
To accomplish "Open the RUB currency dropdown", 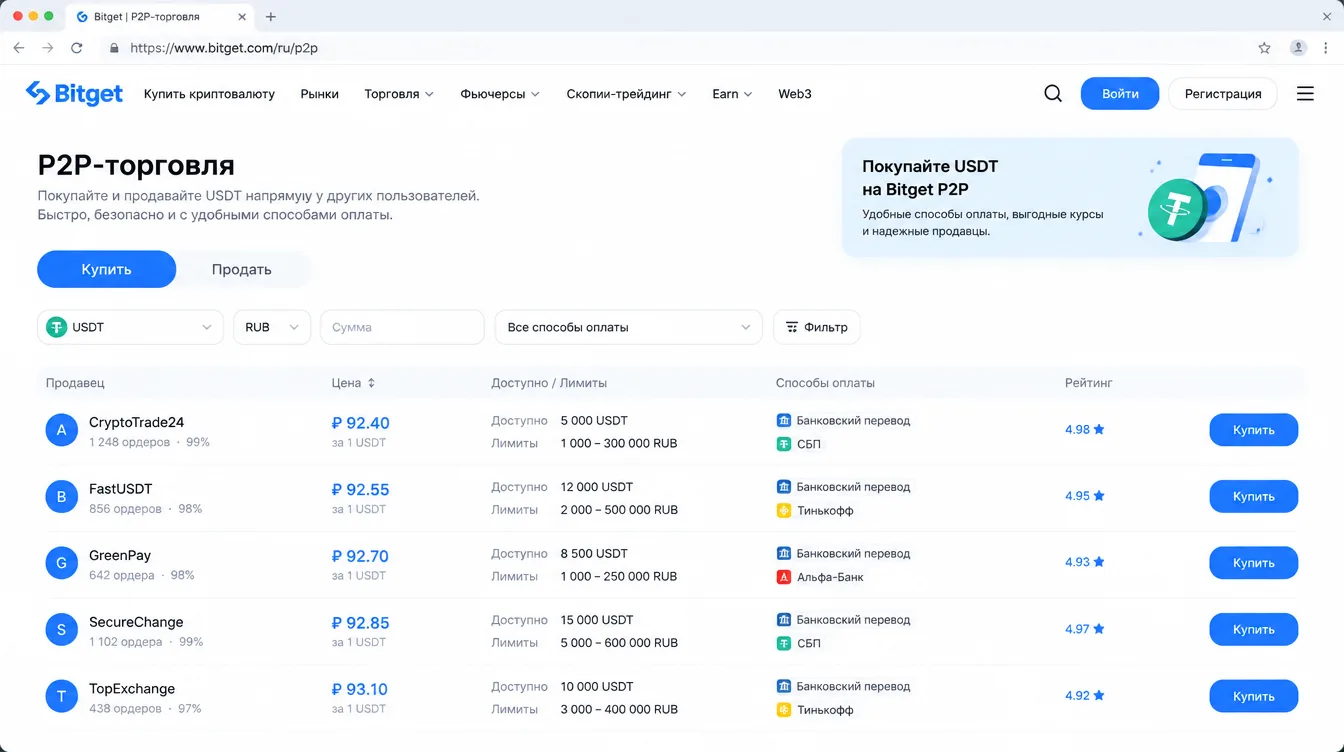I will pyautogui.click(x=272, y=327).
